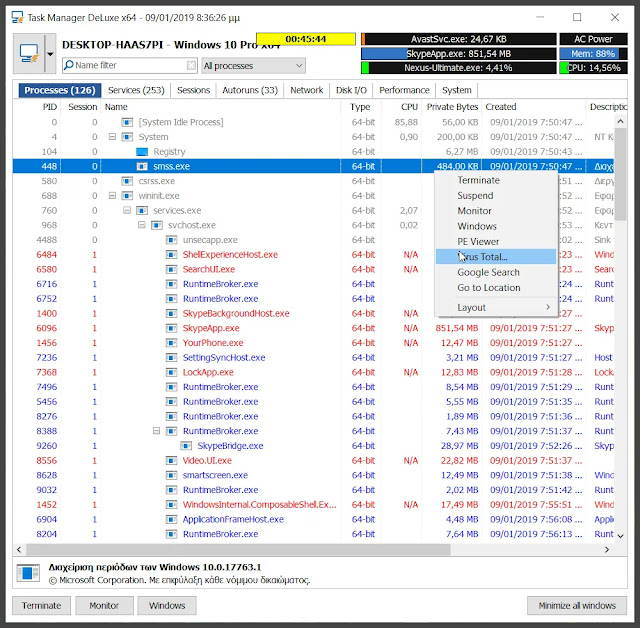This screenshot has width=640, height=628.
Task: Click Minimize all windows button
Action: click(577, 606)
